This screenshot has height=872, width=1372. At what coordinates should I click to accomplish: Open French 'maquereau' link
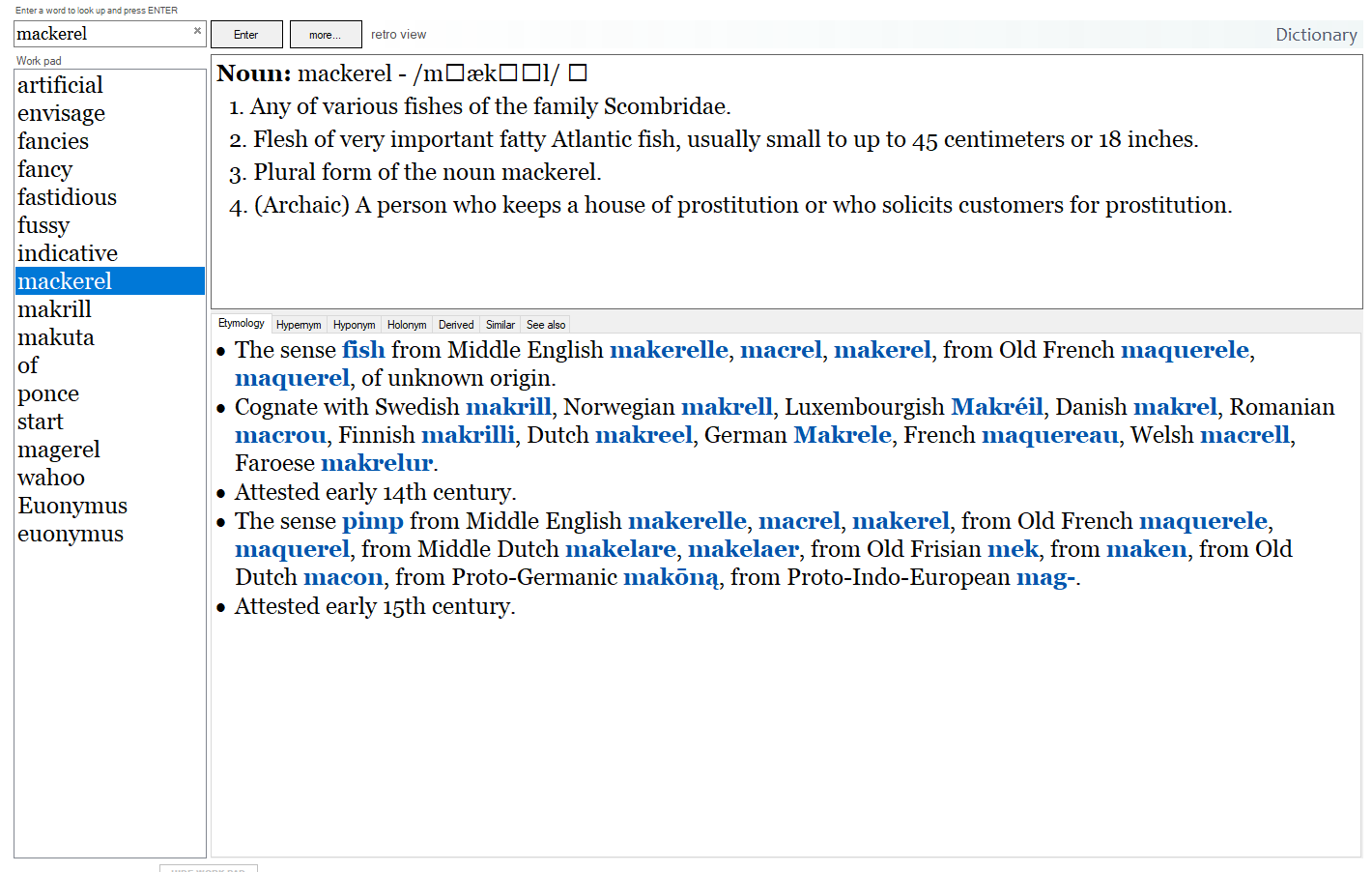point(1049,436)
